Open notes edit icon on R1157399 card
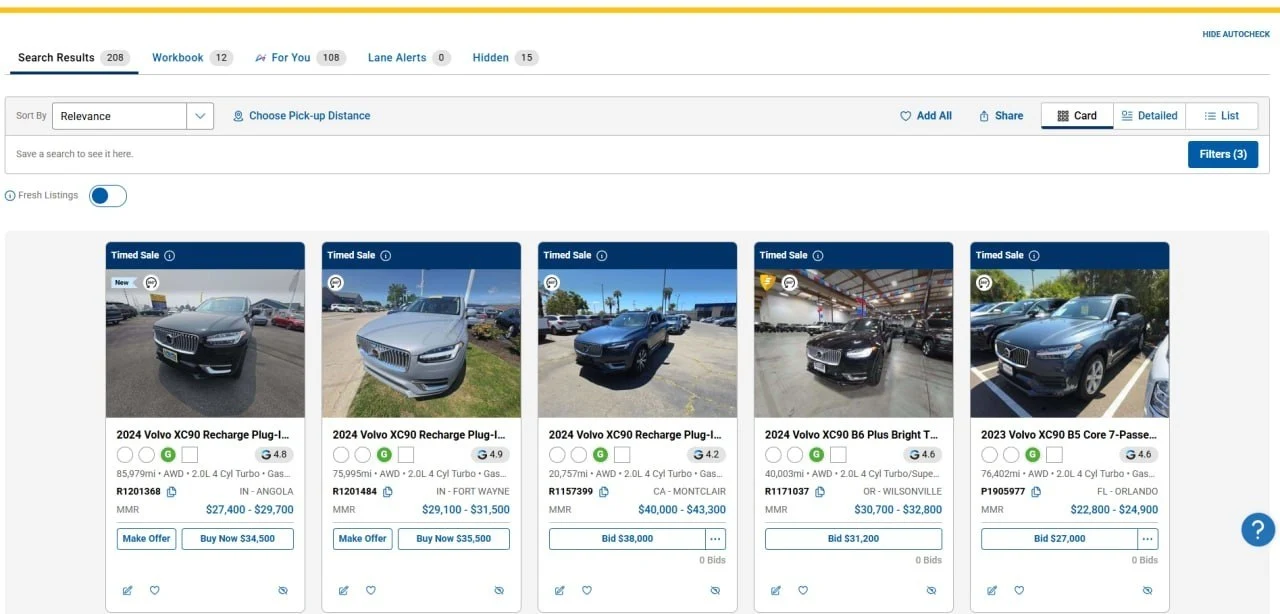This screenshot has height=614, width=1280. tap(559, 590)
